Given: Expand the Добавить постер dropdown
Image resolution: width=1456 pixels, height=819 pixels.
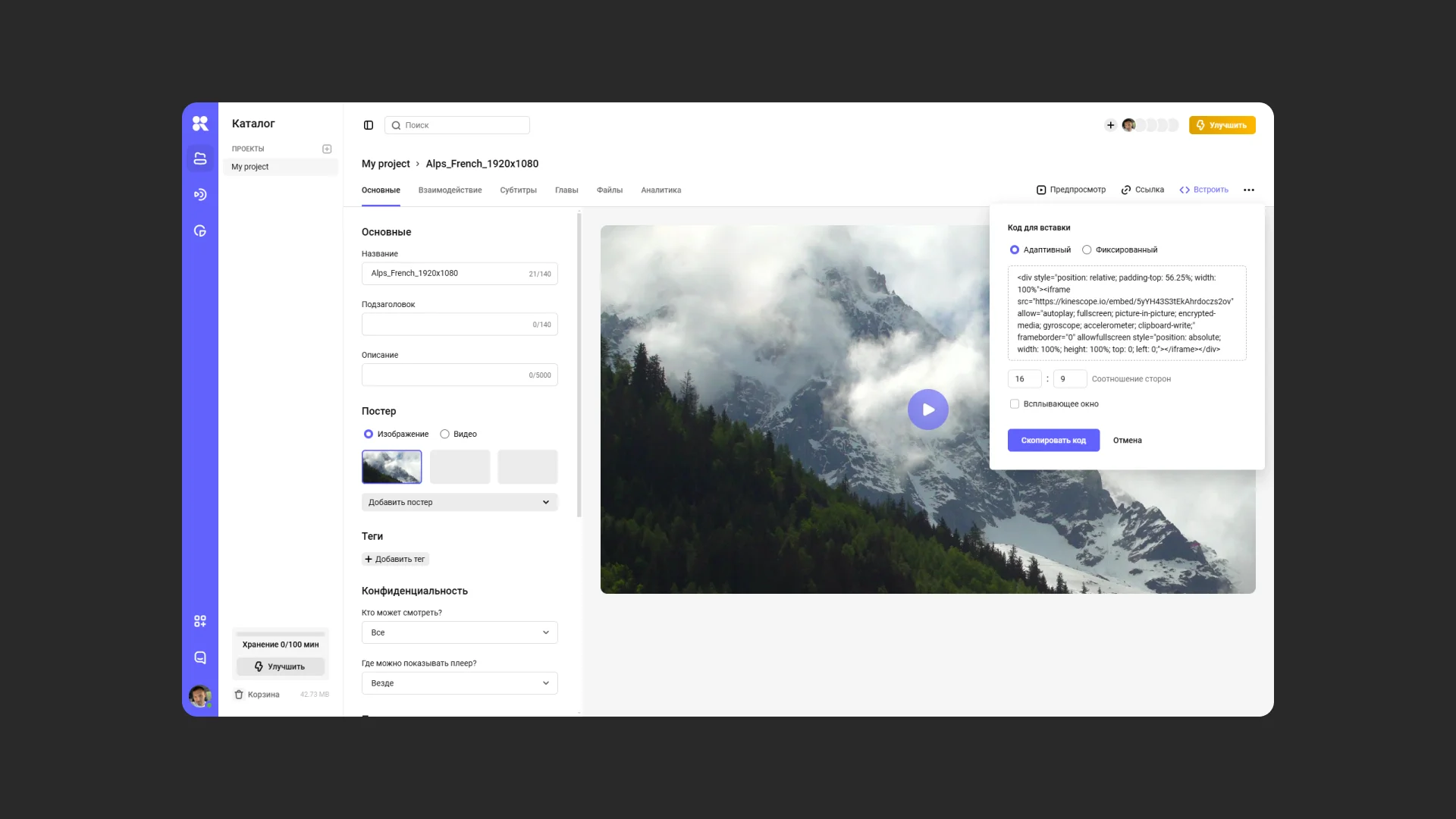Looking at the screenshot, I should point(460,502).
